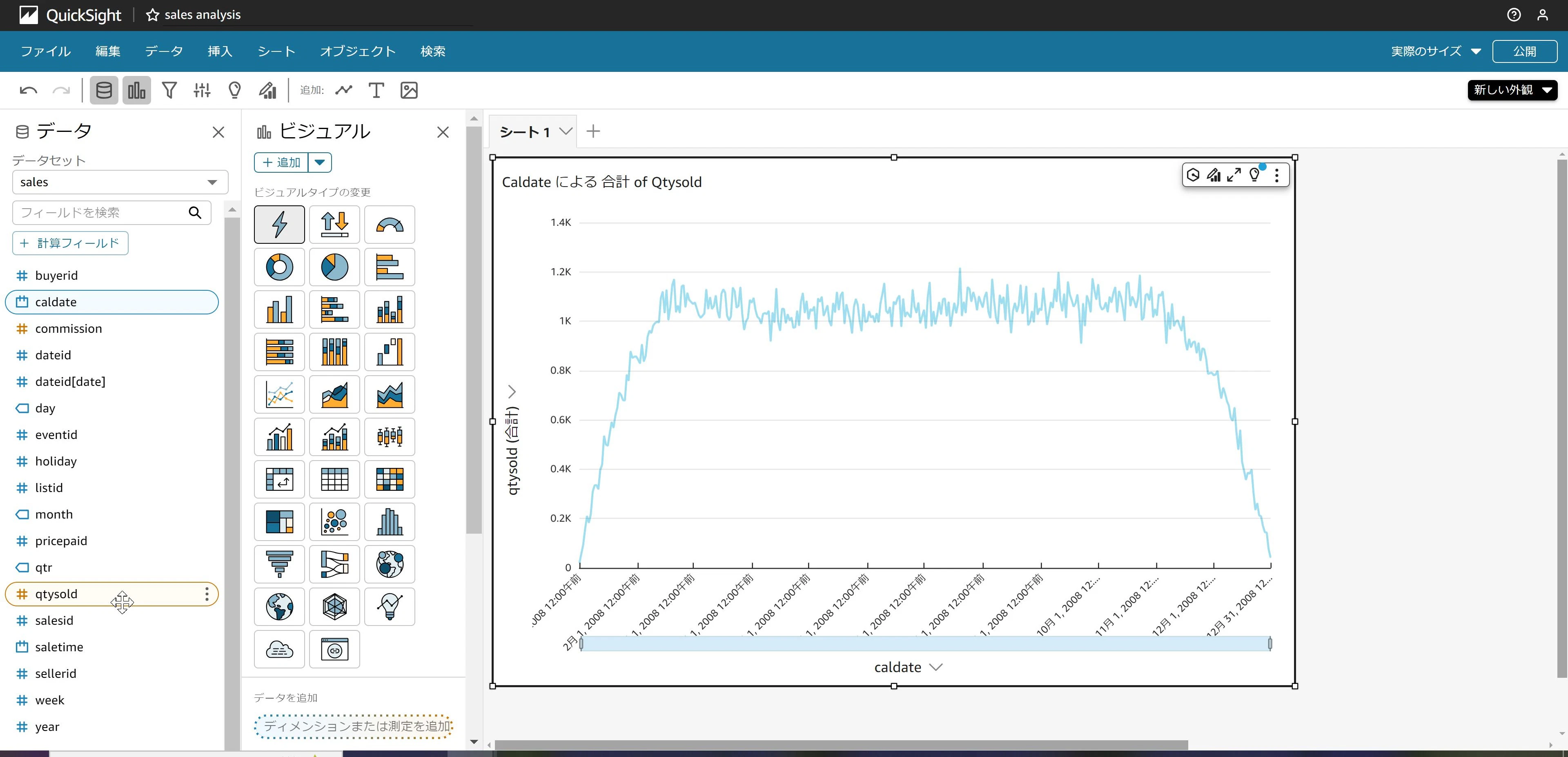Viewport: 1568px width, 757px height.
Task: Click the chart date range slider bar
Action: pos(925,643)
